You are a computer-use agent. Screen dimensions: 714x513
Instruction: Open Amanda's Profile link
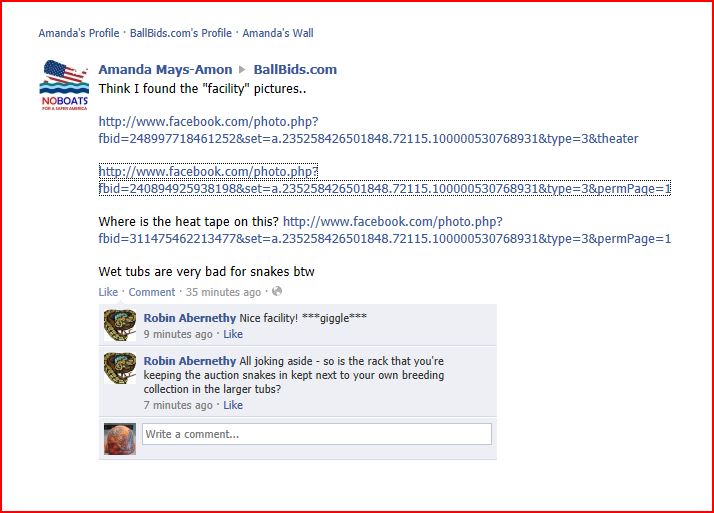[79, 33]
